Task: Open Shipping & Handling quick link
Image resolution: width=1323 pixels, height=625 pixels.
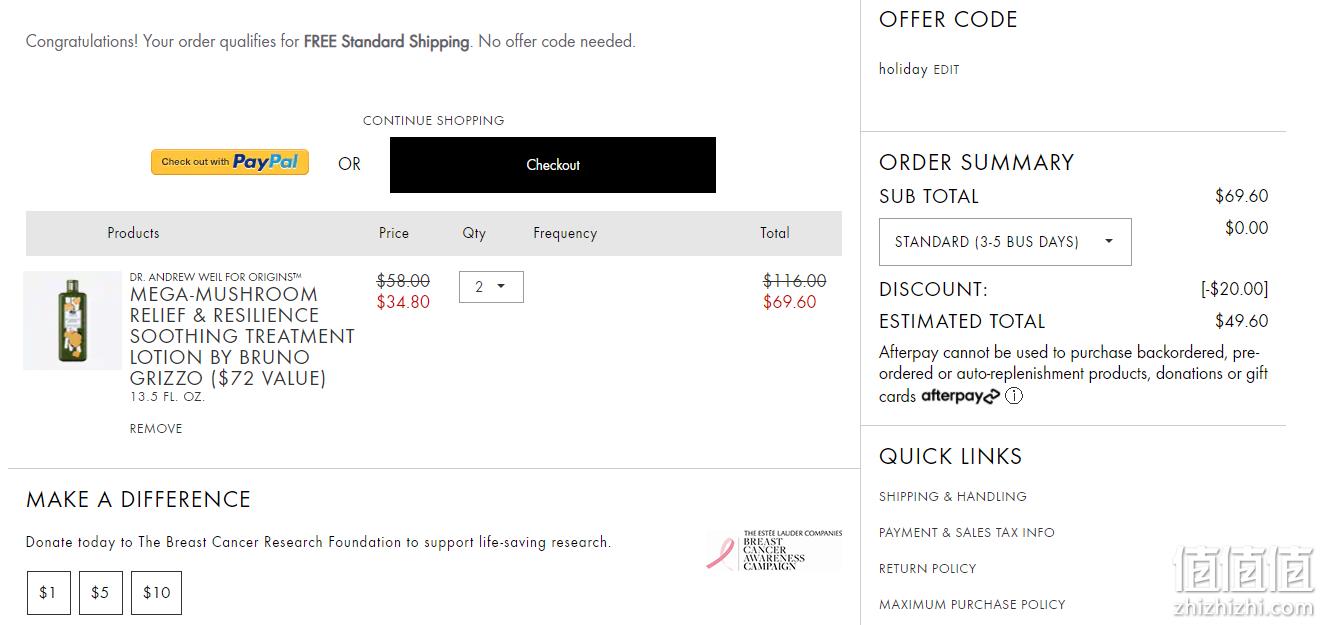Action: pyautogui.click(x=953, y=496)
